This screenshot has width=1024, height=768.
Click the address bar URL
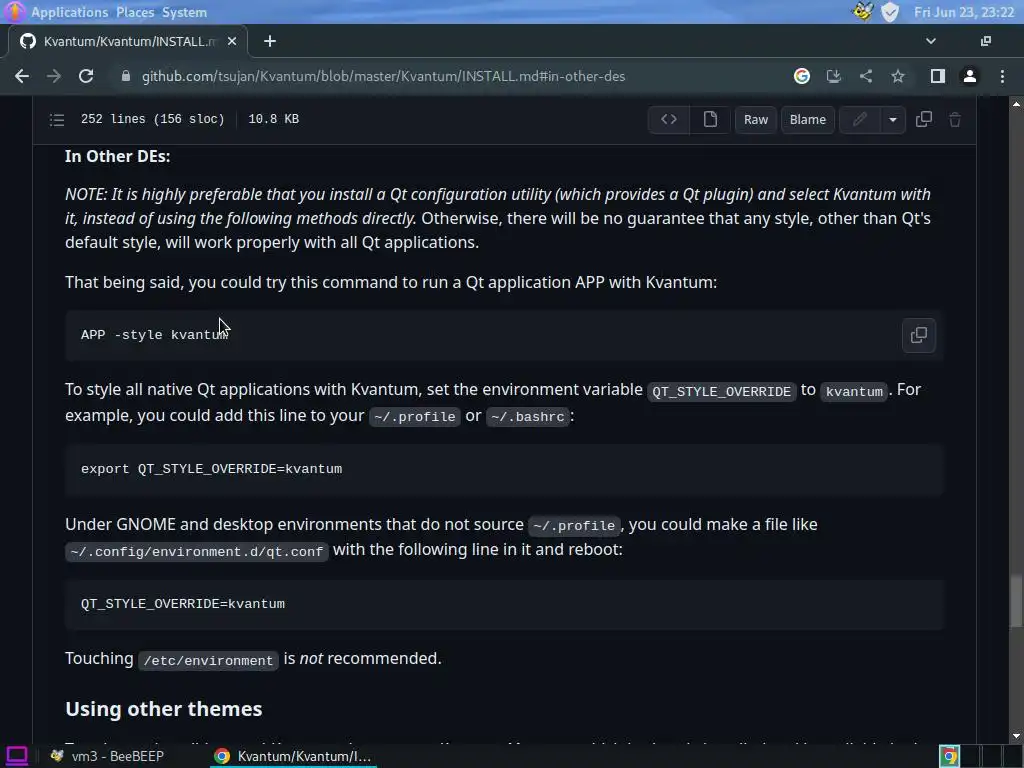[383, 76]
